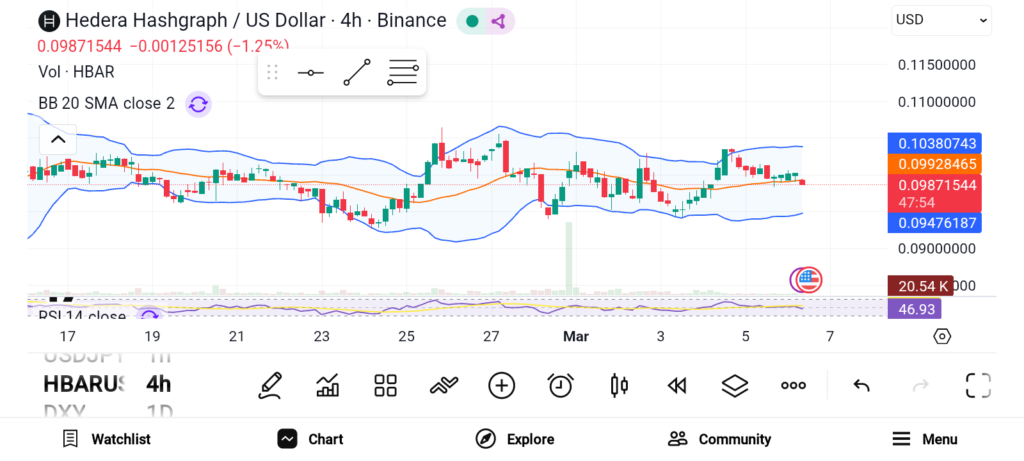The image size is (1024, 461).
Task: Open the layout grid templates icon
Action: (x=385, y=385)
